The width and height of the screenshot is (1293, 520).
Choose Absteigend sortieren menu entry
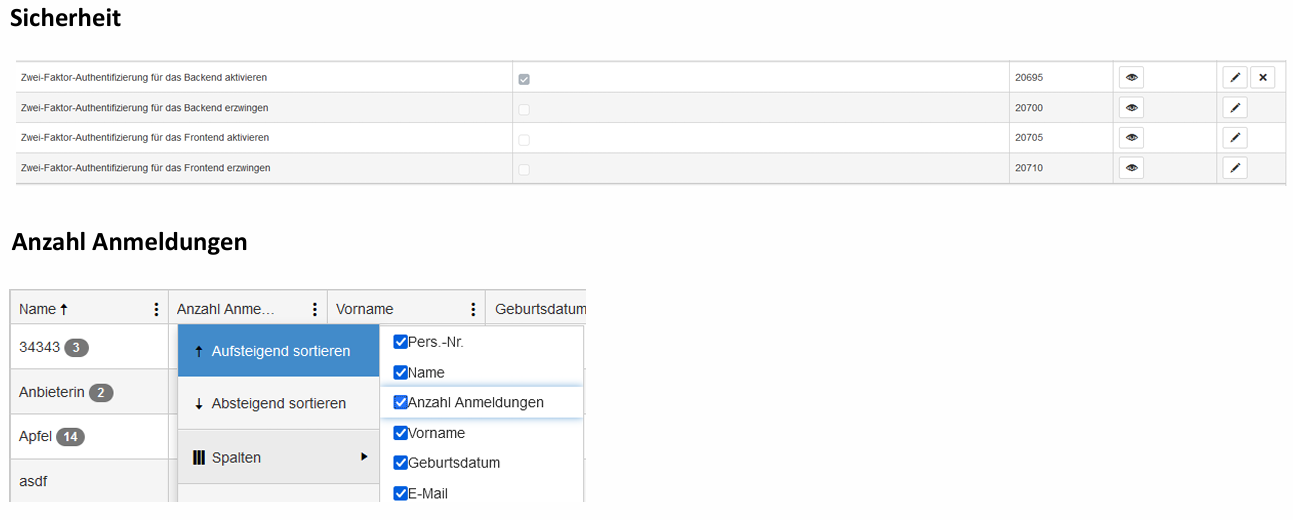tap(278, 404)
